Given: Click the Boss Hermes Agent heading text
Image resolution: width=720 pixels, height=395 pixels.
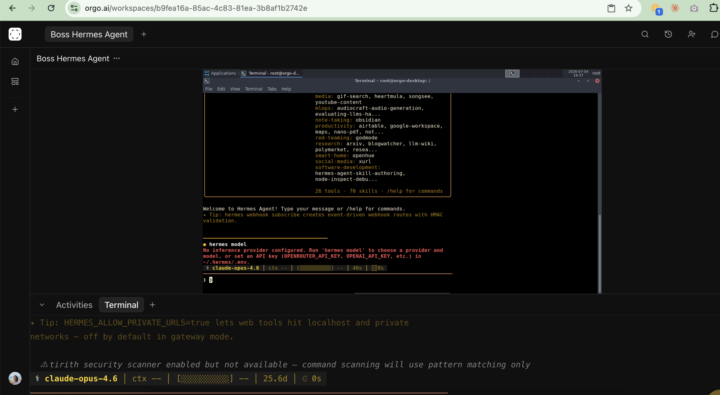Looking at the screenshot, I should click(73, 58).
